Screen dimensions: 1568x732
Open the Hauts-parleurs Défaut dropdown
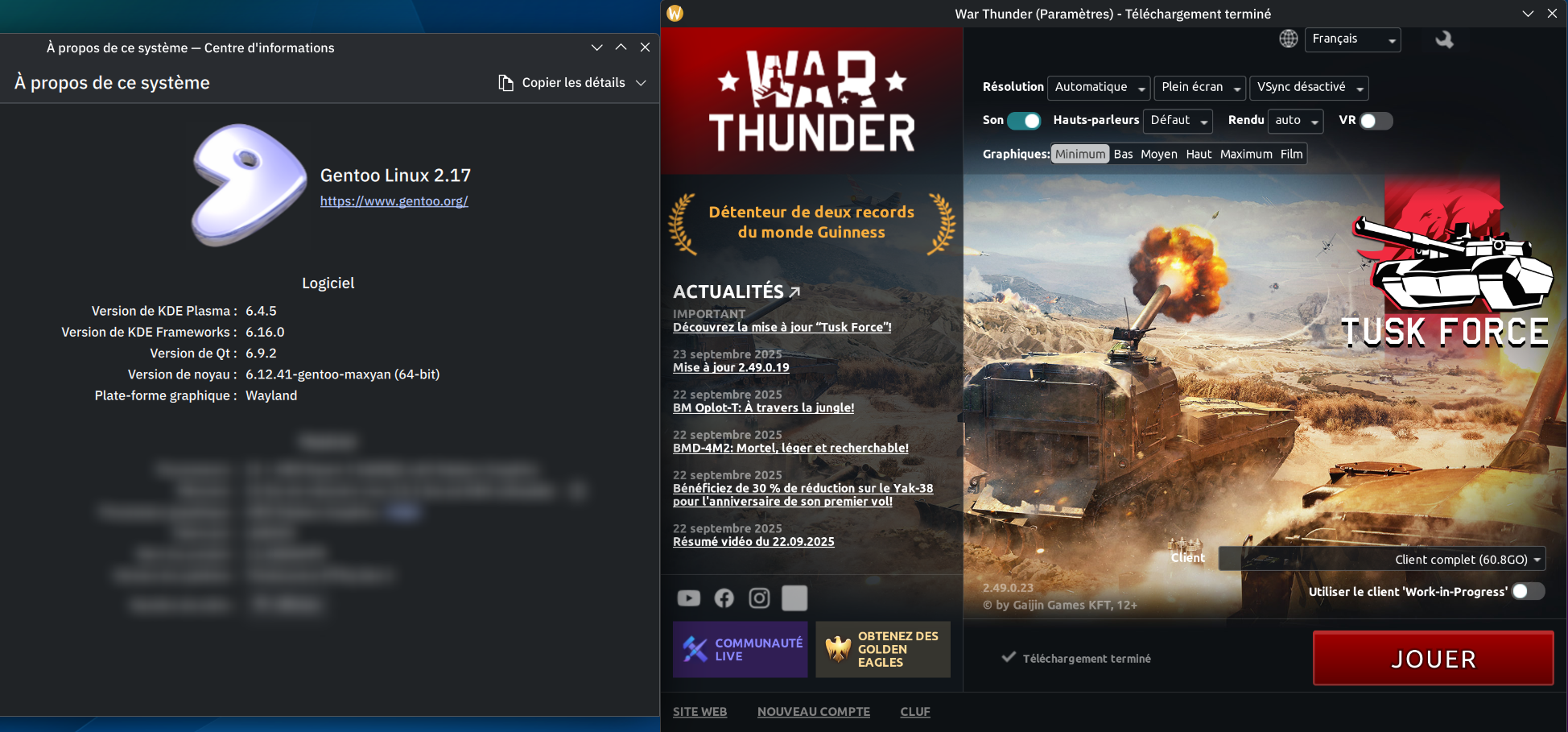[1178, 120]
